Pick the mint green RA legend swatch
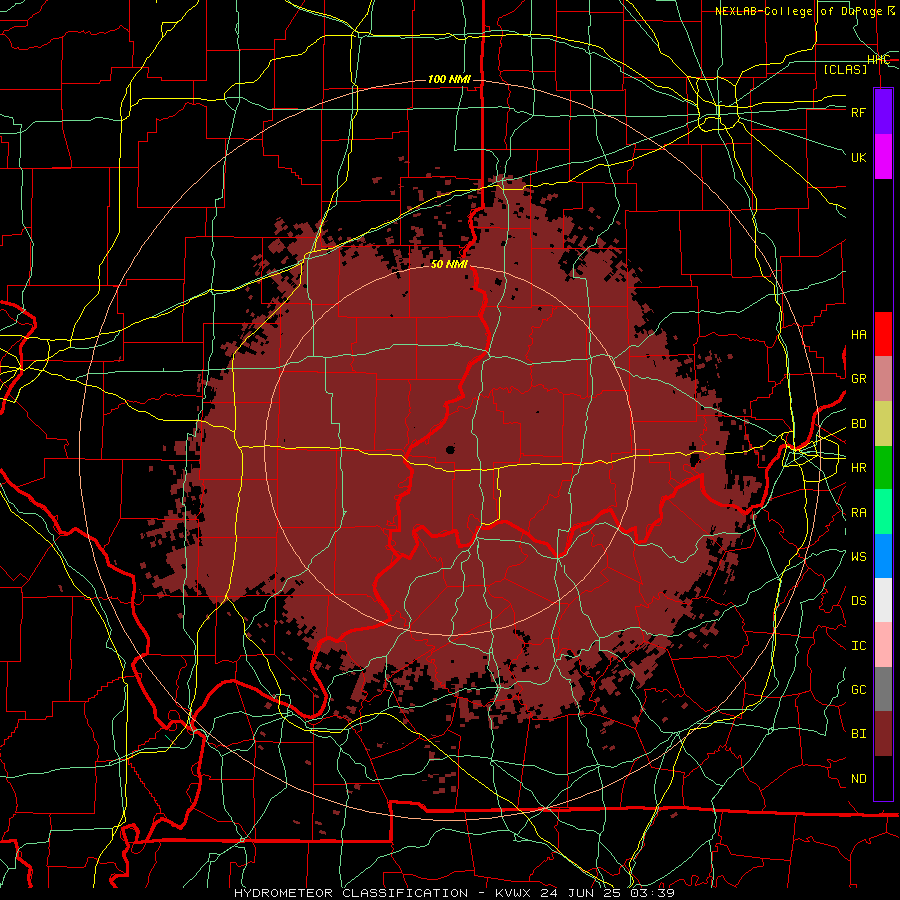This screenshot has width=900, height=900. click(883, 512)
